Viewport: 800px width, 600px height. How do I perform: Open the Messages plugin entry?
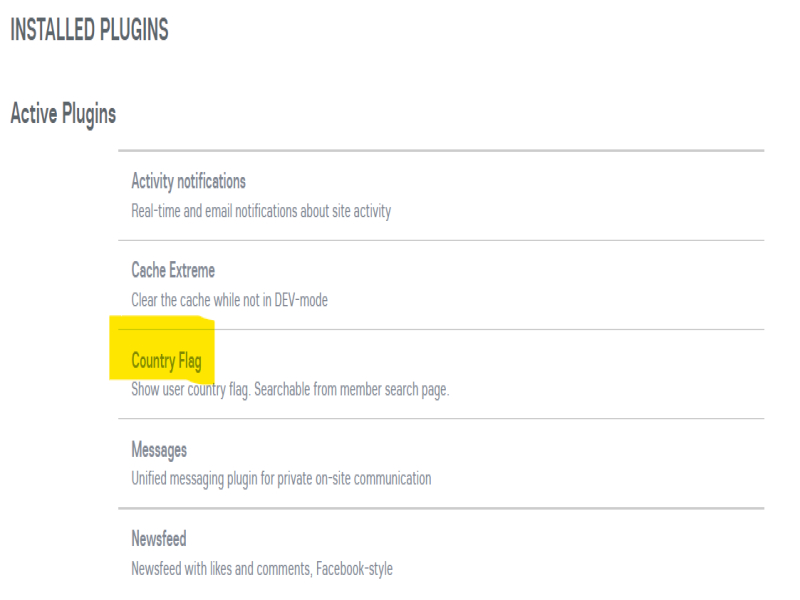pos(159,450)
